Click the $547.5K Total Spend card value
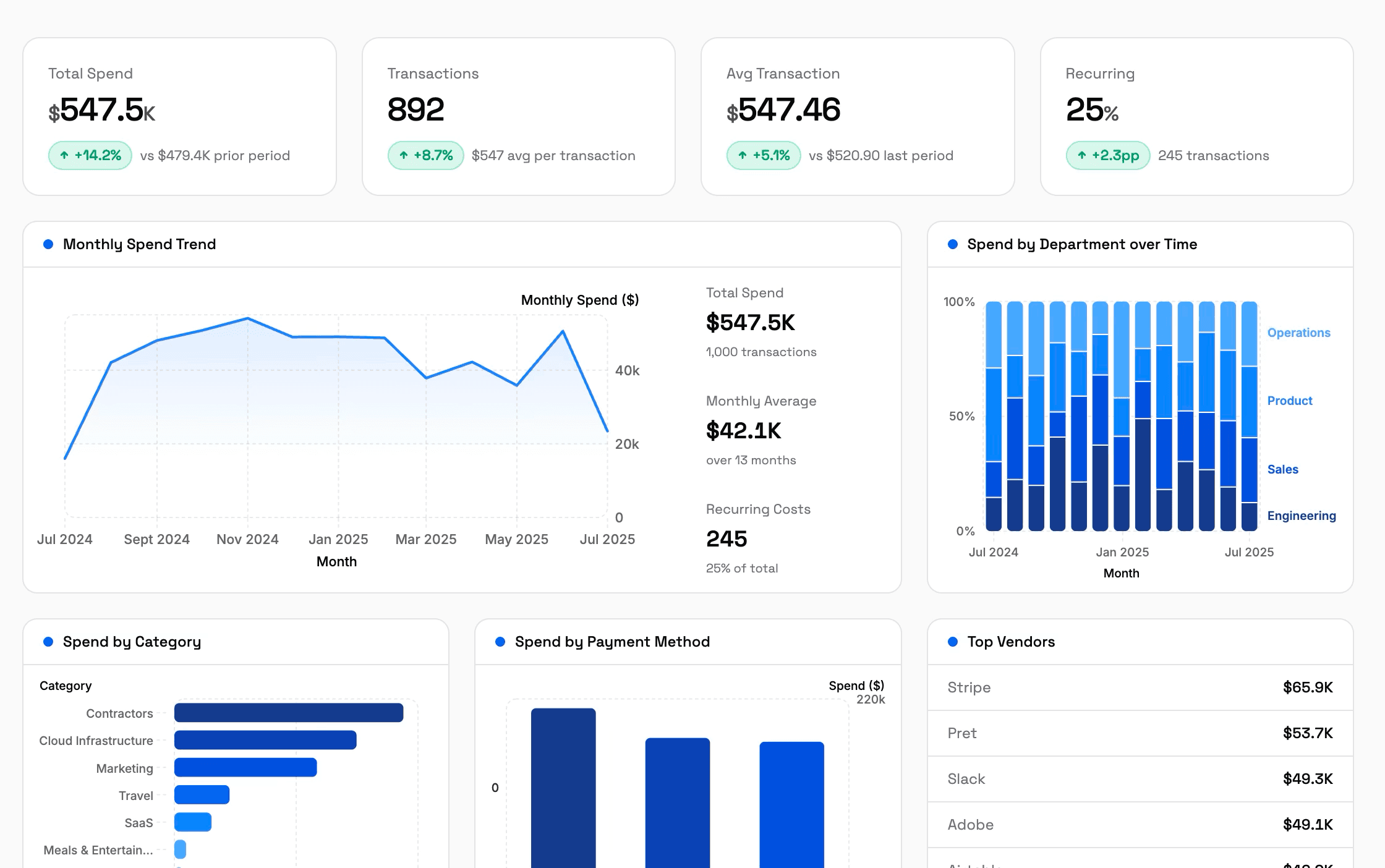 102,110
